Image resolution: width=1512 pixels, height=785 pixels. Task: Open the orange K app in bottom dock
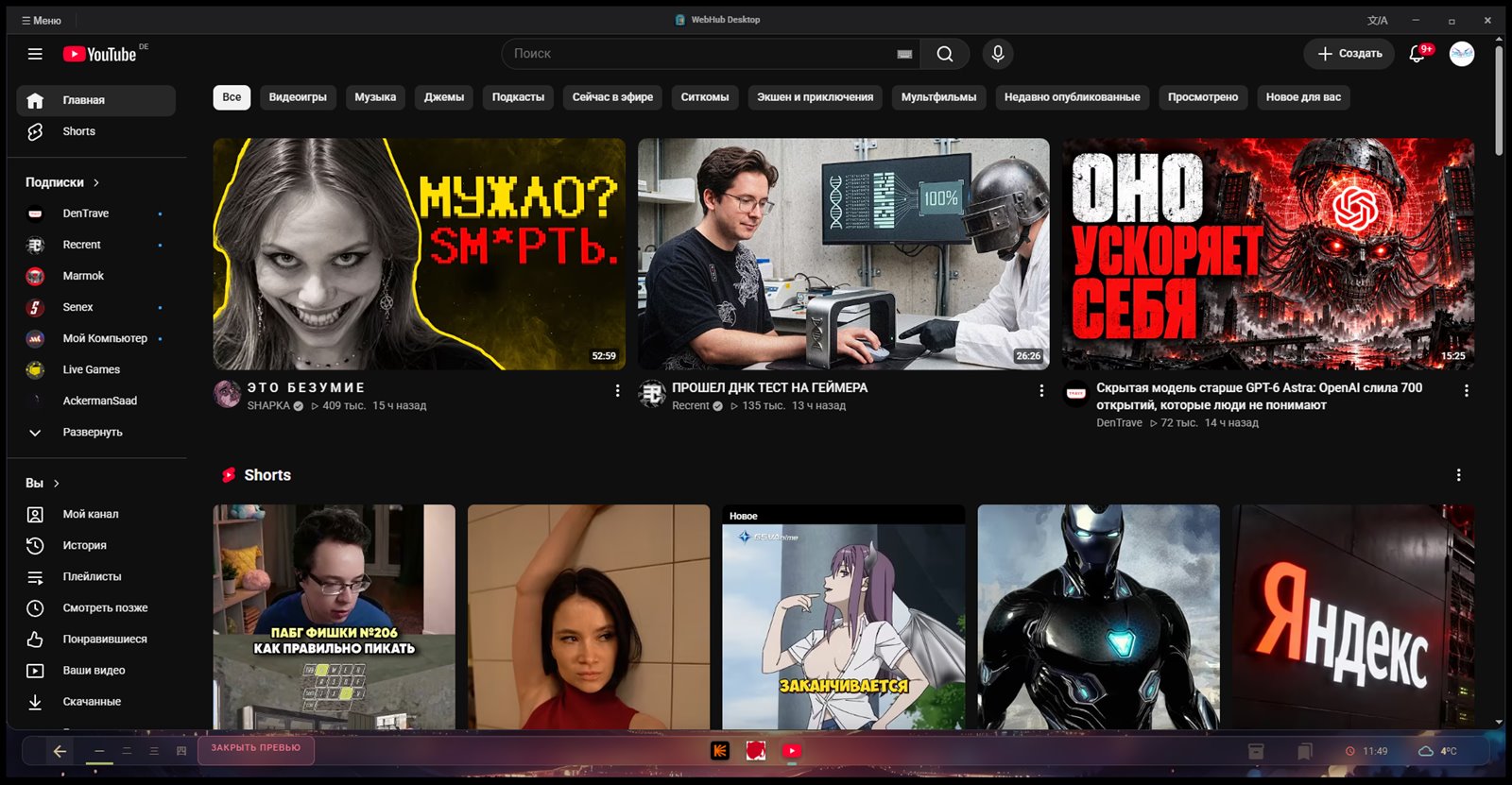[x=720, y=751]
